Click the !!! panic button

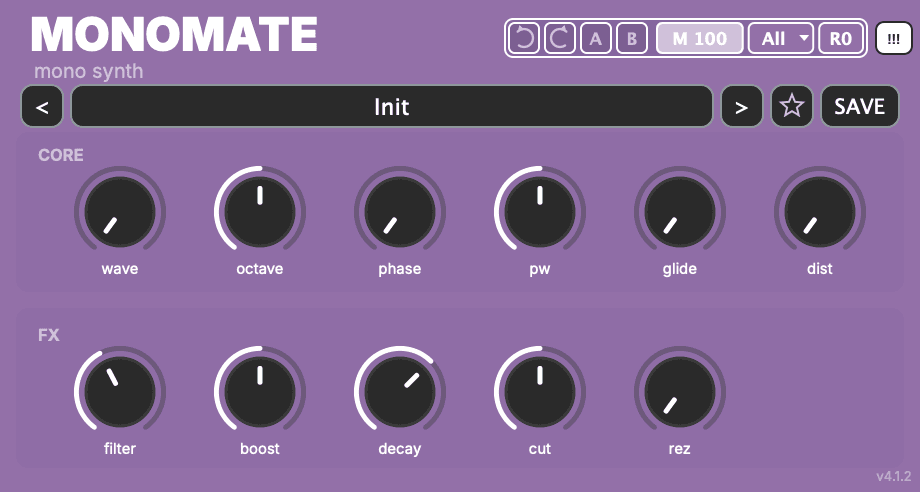(894, 39)
